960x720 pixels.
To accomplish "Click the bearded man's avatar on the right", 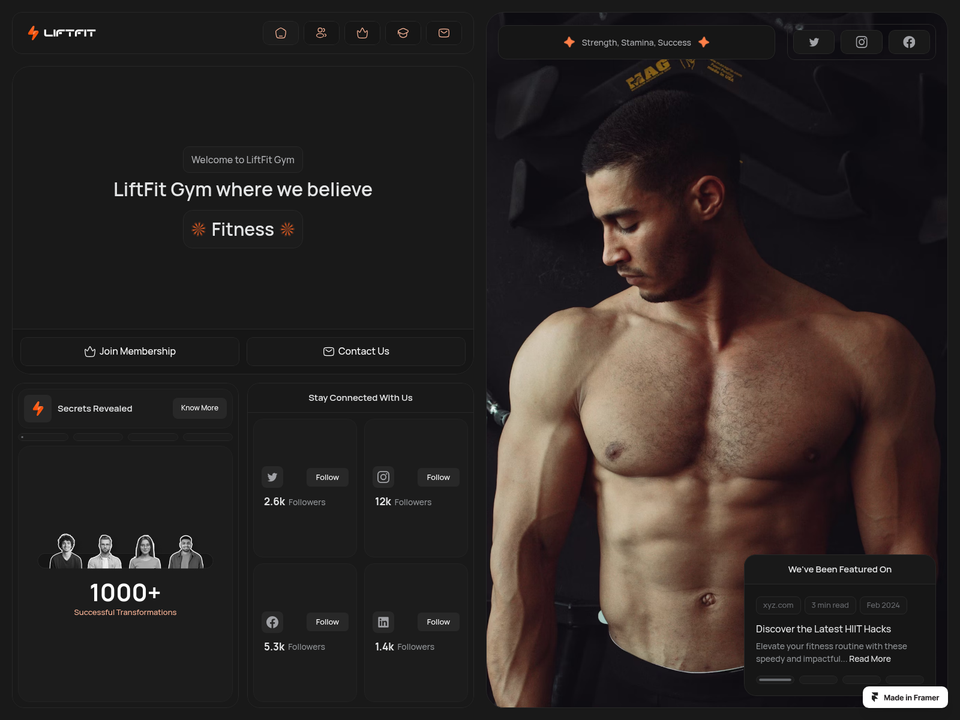I will pos(186,552).
